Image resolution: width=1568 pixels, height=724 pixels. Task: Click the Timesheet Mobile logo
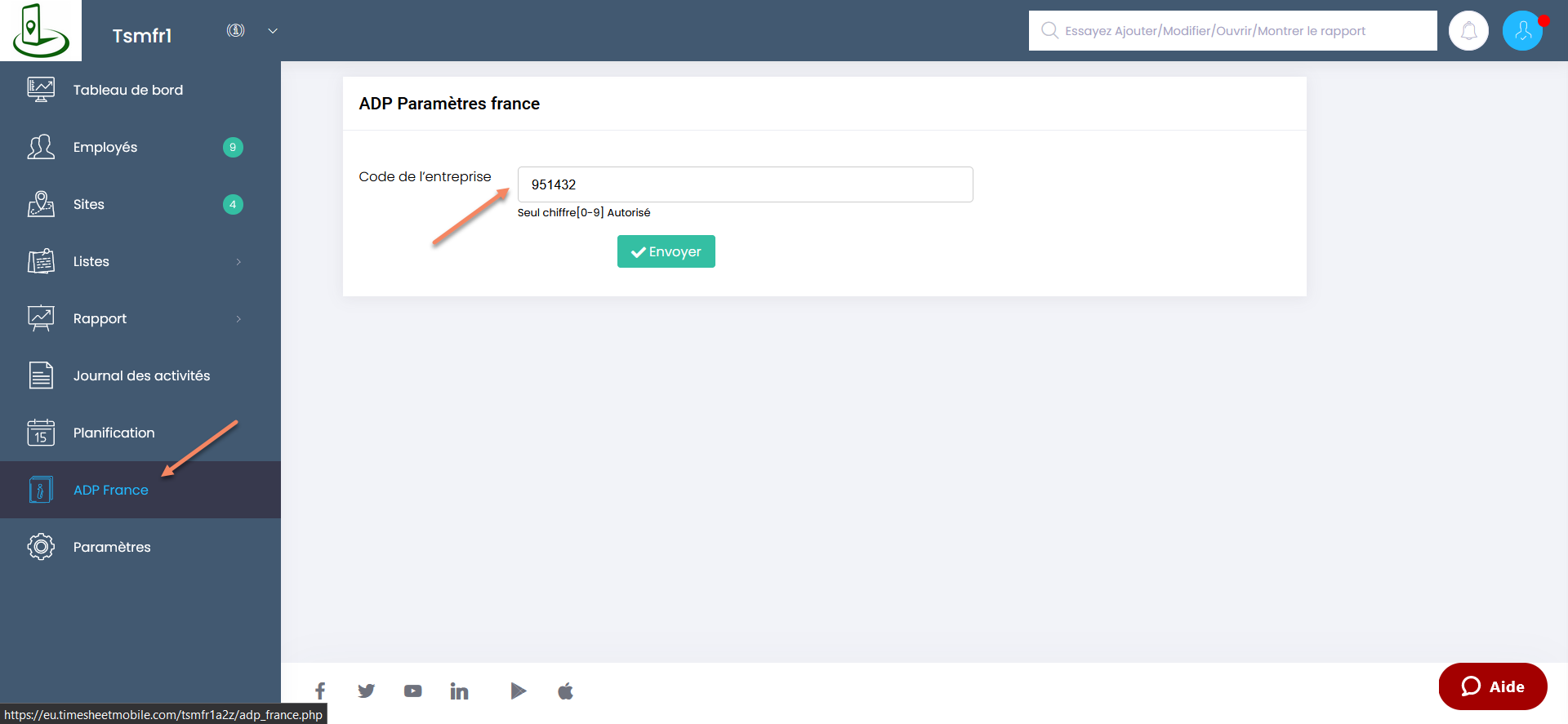[40, 31]
